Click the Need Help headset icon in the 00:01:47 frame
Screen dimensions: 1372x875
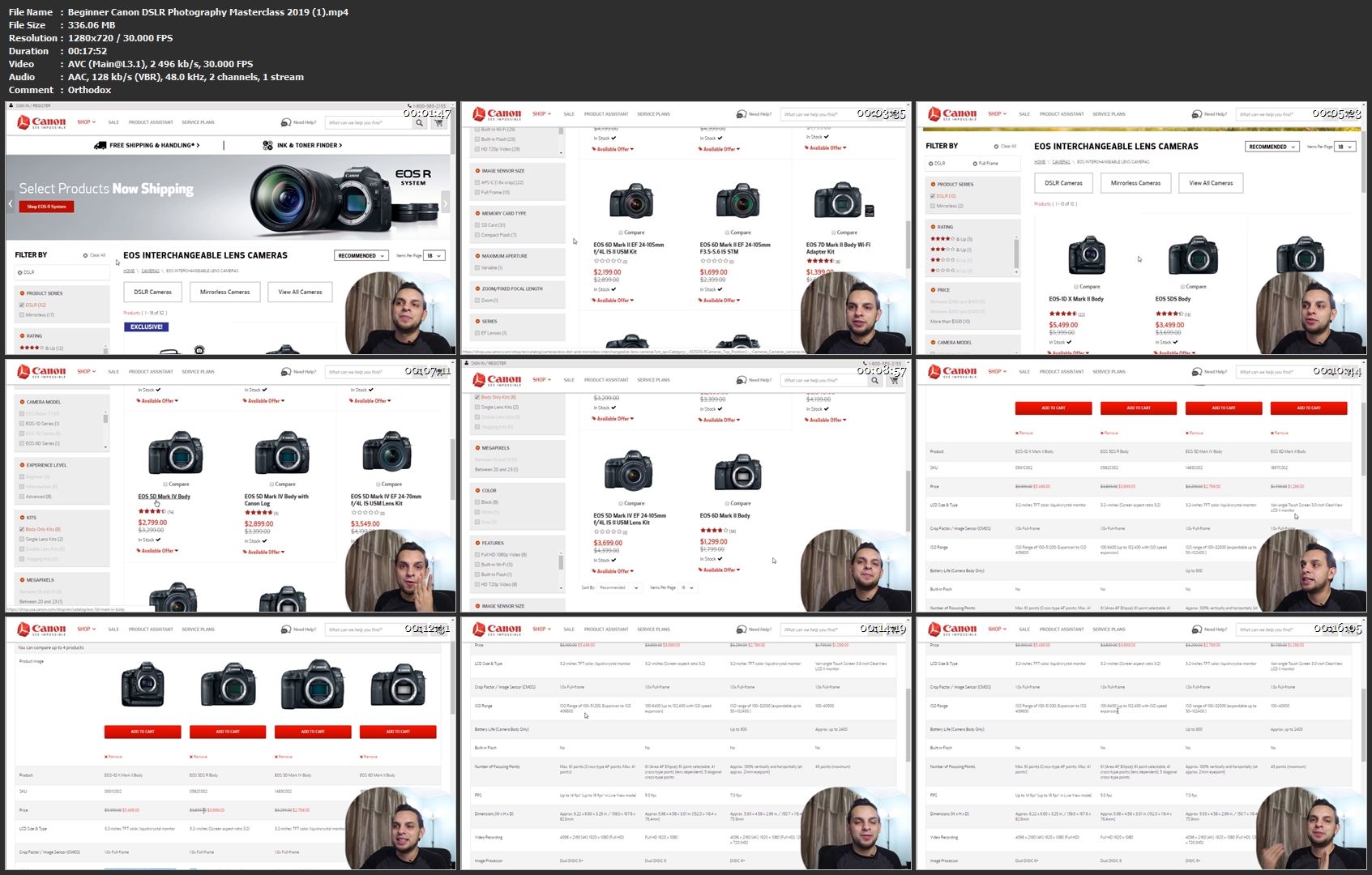(x=285, y=122)
